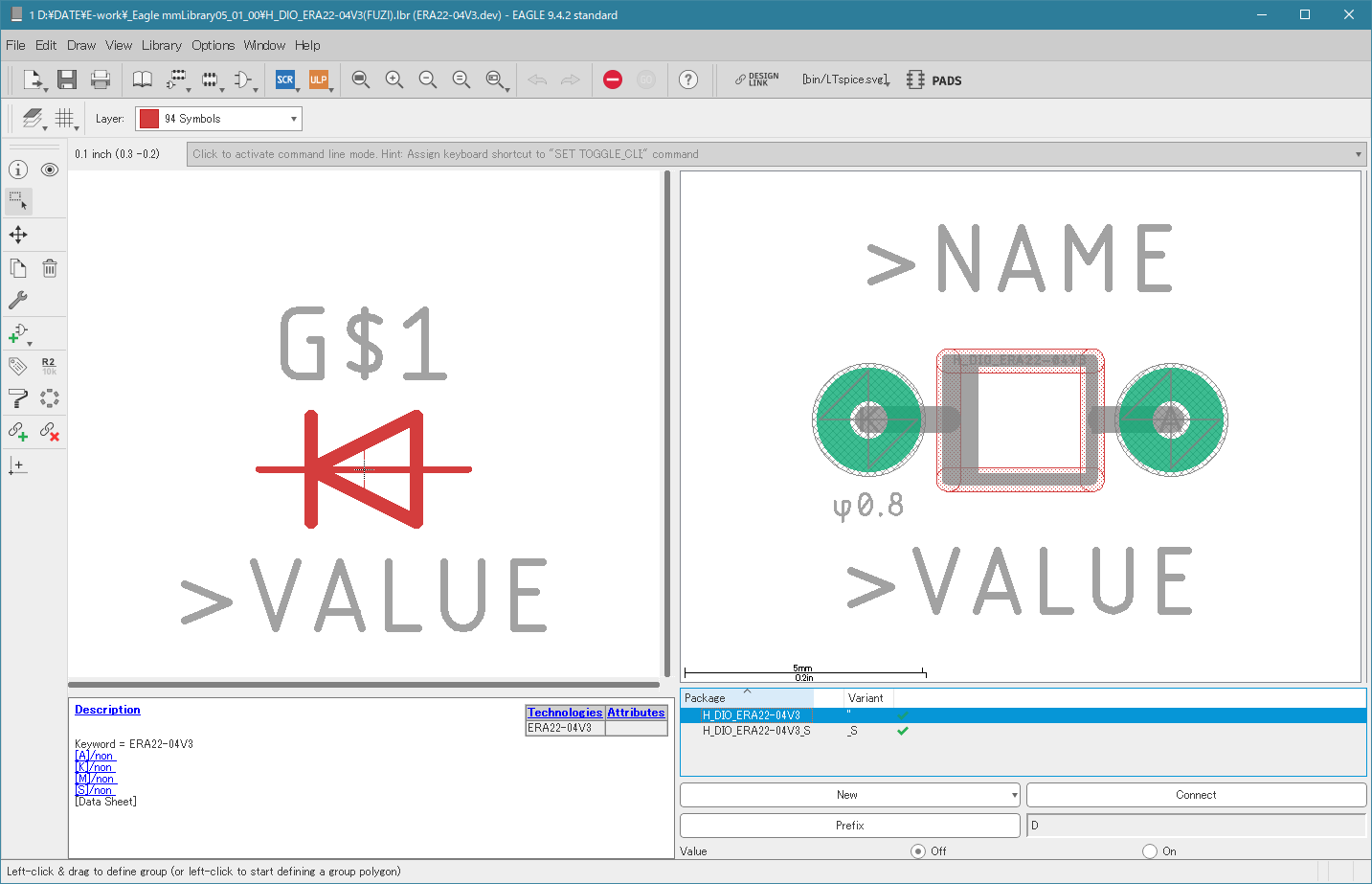Click the Save library icon
This screenshot has width=1372, height=884.
pos(66,79)
